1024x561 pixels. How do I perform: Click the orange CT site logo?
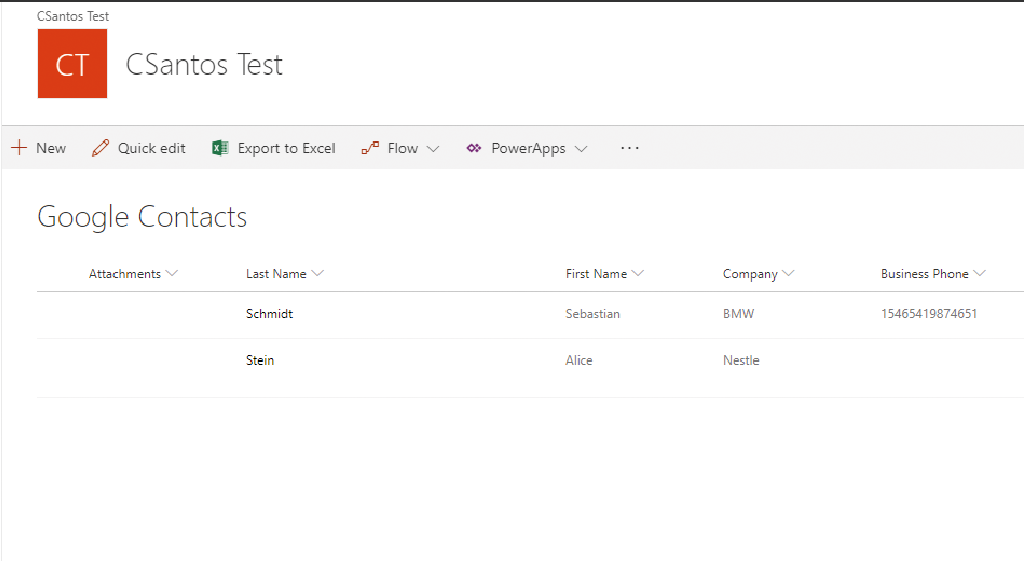click(x=72, y=64)
